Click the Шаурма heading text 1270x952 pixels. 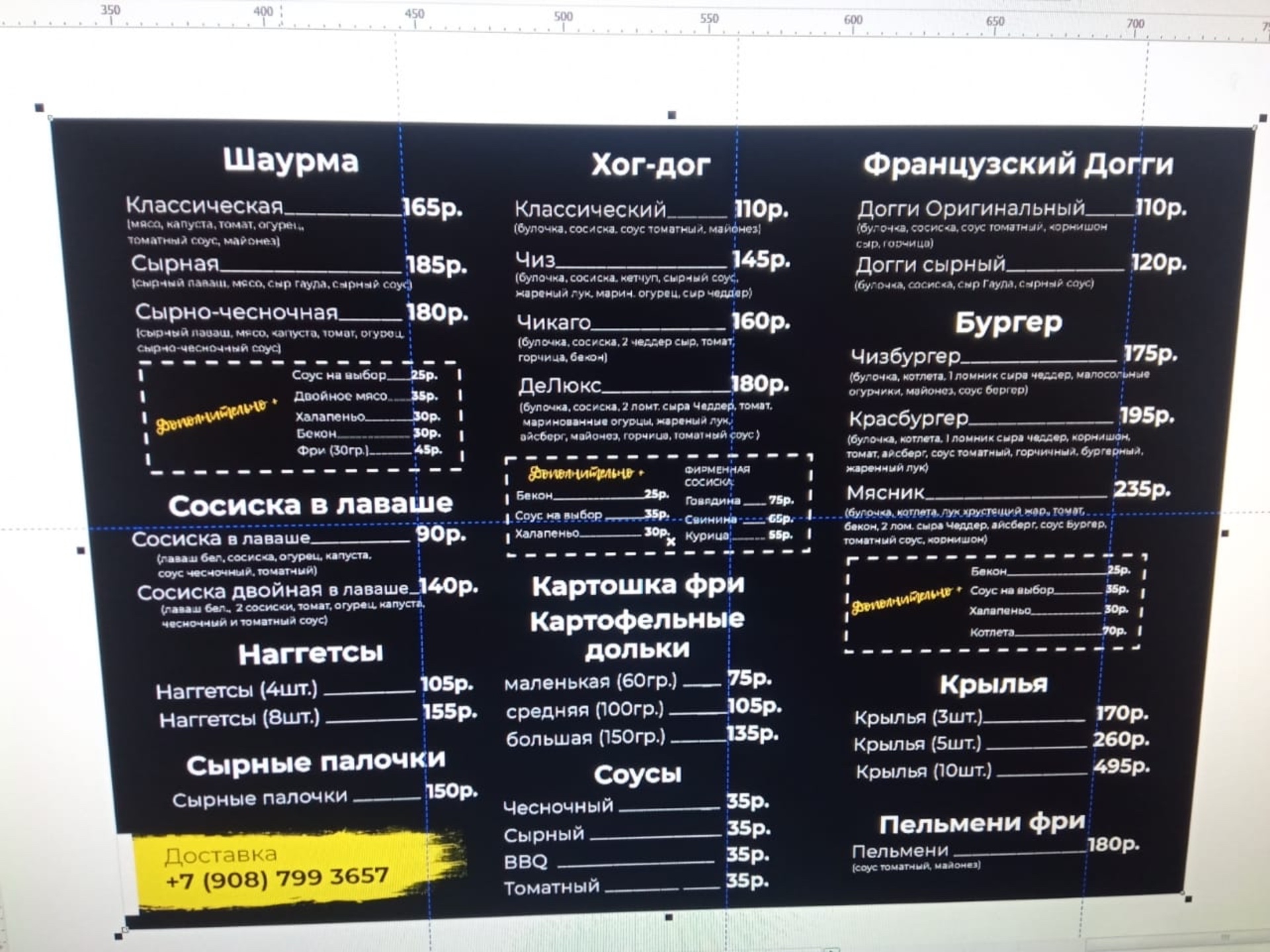click(290, 161)
